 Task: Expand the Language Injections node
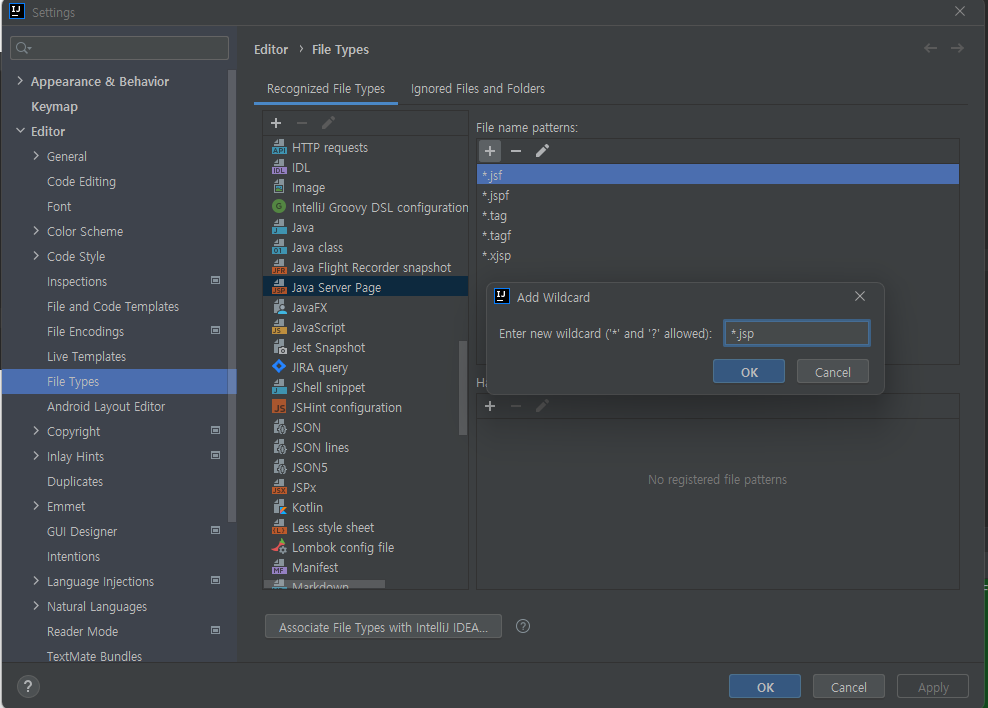tap(36, 581)
